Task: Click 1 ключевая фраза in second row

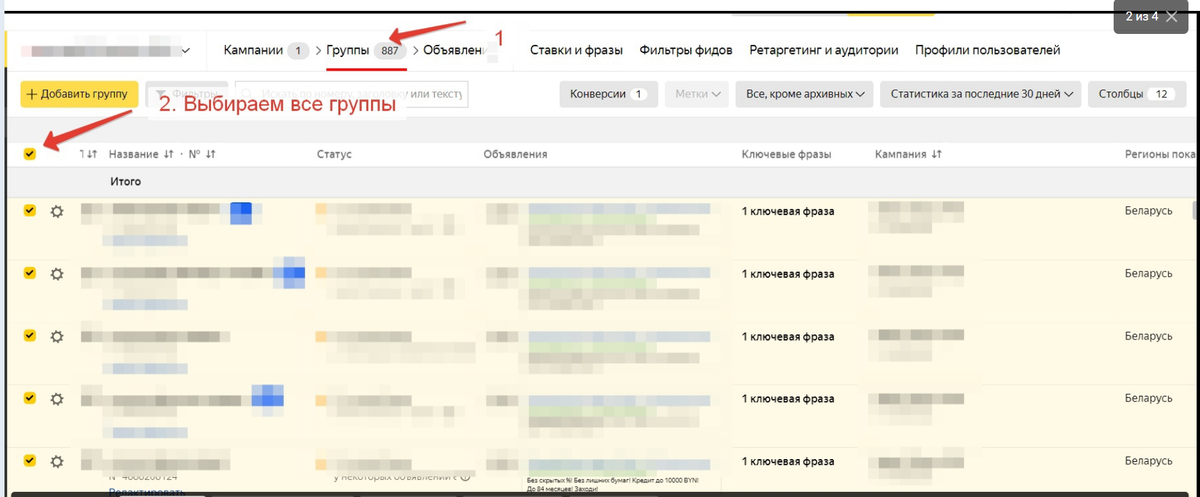Action: pos(787,273)
